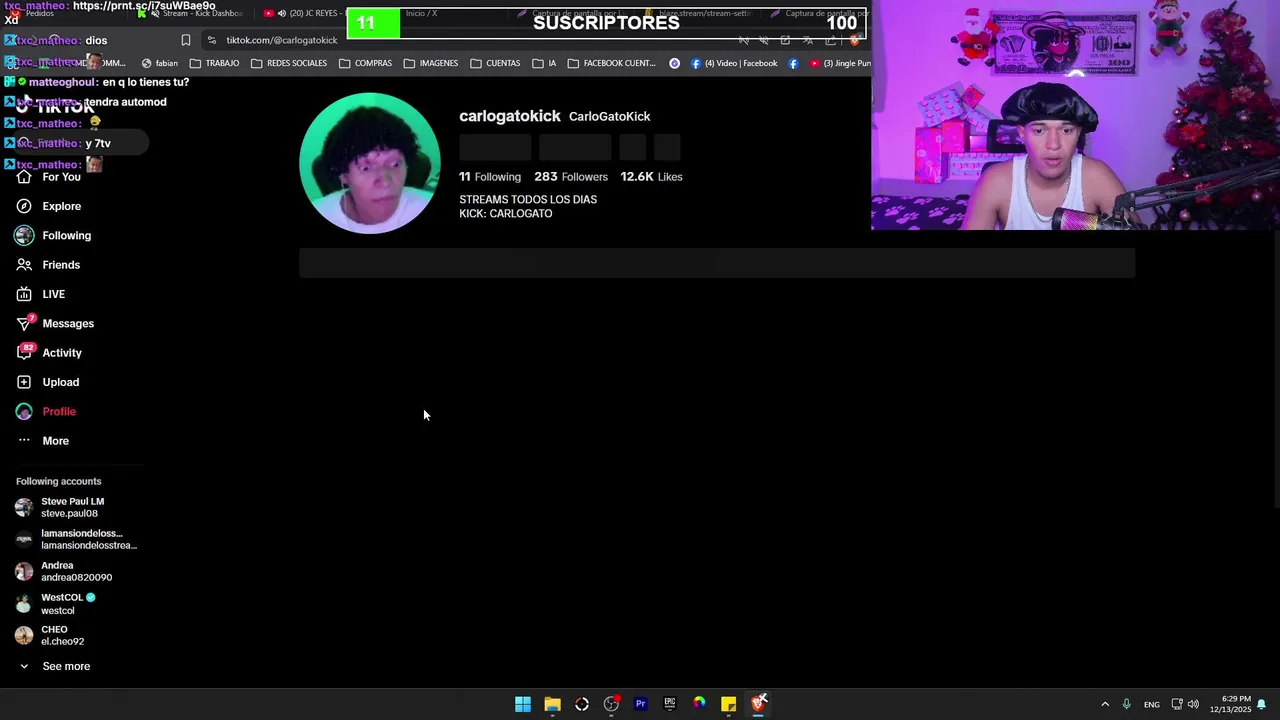
Task: Click the Brave browser taskbar icon
Action: (x=758, y=704)
